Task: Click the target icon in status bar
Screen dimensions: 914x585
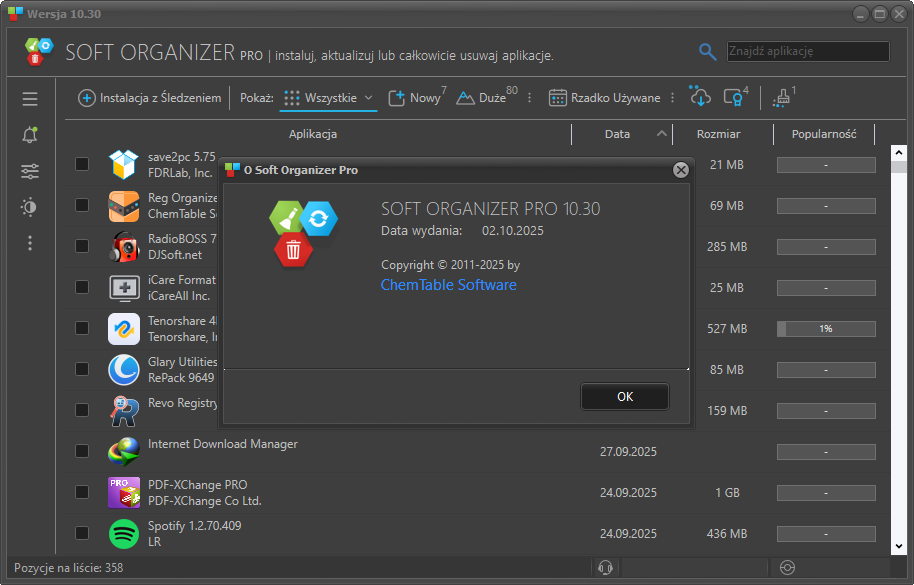Action: pos(787,567)
